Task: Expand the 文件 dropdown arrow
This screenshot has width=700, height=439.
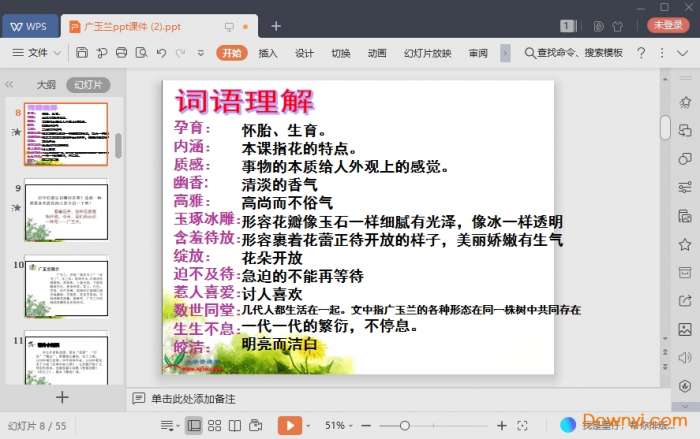Action: (57, 53)
